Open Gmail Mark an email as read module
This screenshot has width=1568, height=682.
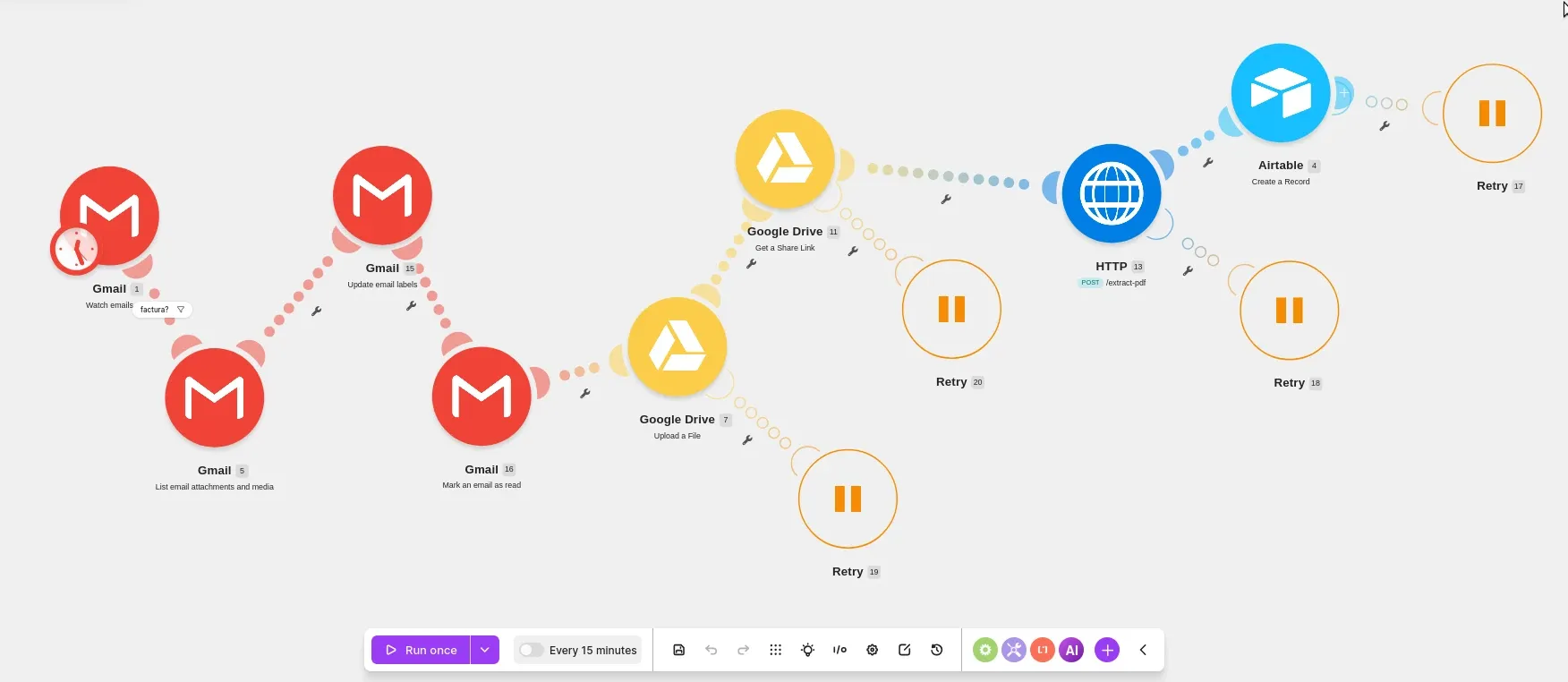point(481,396)
